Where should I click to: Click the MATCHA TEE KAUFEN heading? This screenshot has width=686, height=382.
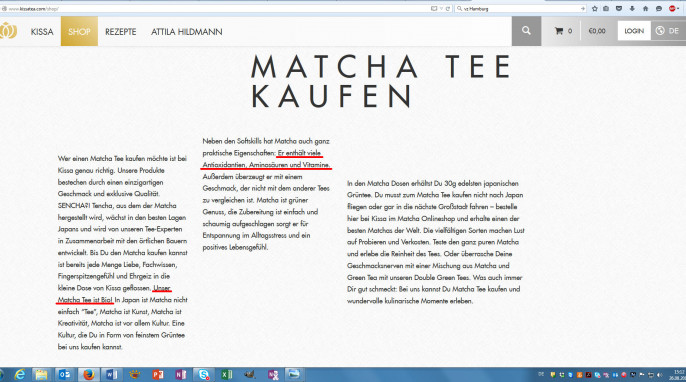[381, 81]
